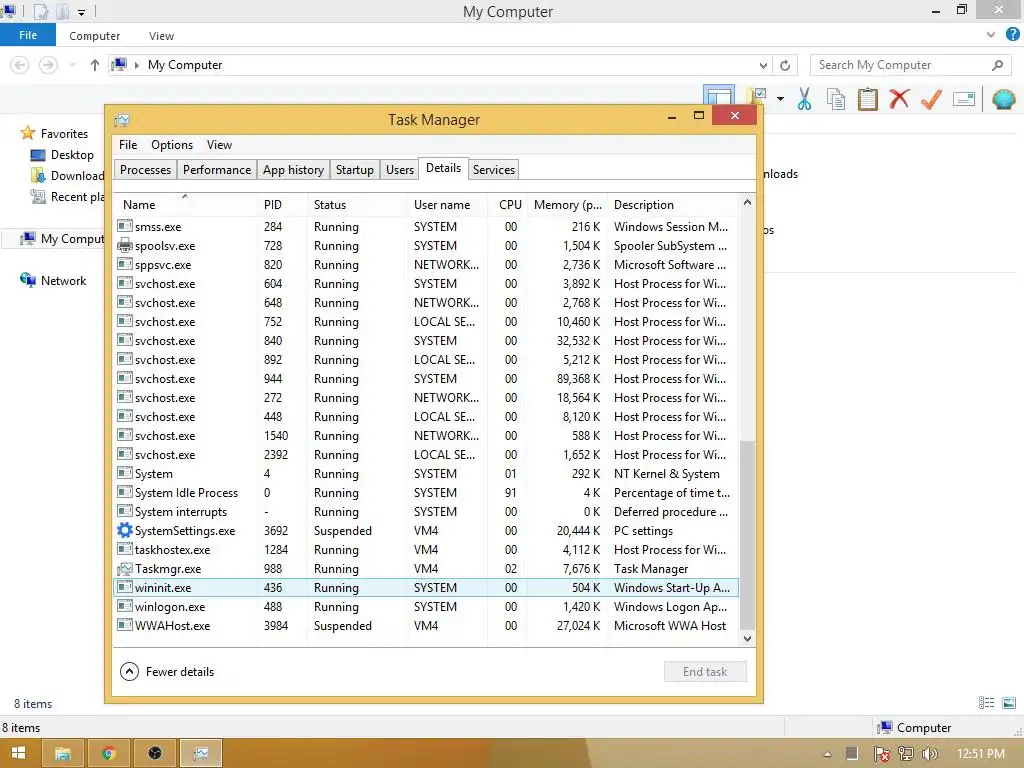Click the breadcrumb arrow before My Computer
Image resolution: width=1024 pixels, height=768 pixels.
(136, 65)
